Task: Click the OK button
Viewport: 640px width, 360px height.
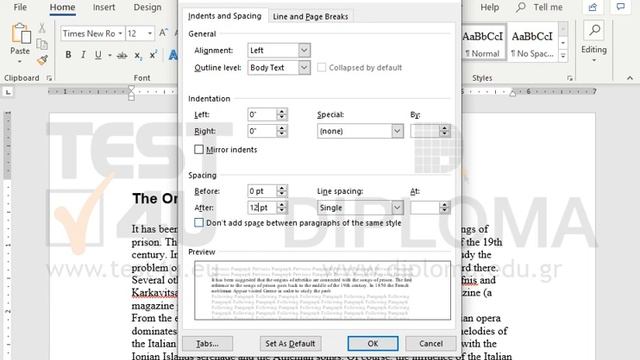Action: [373, 343]
